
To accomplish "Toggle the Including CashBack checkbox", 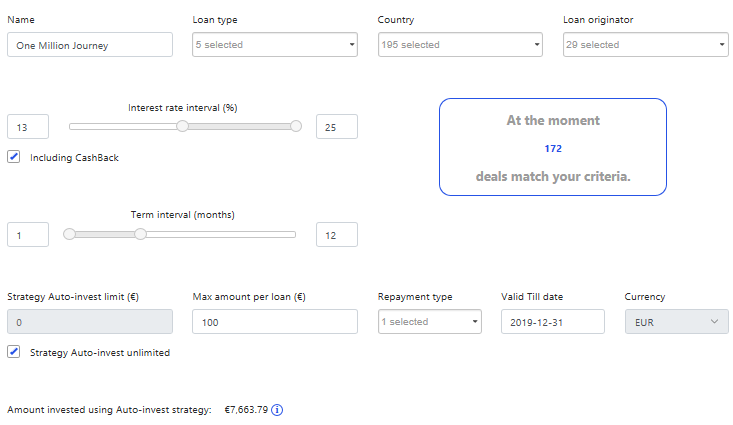I will coord(14,157).
